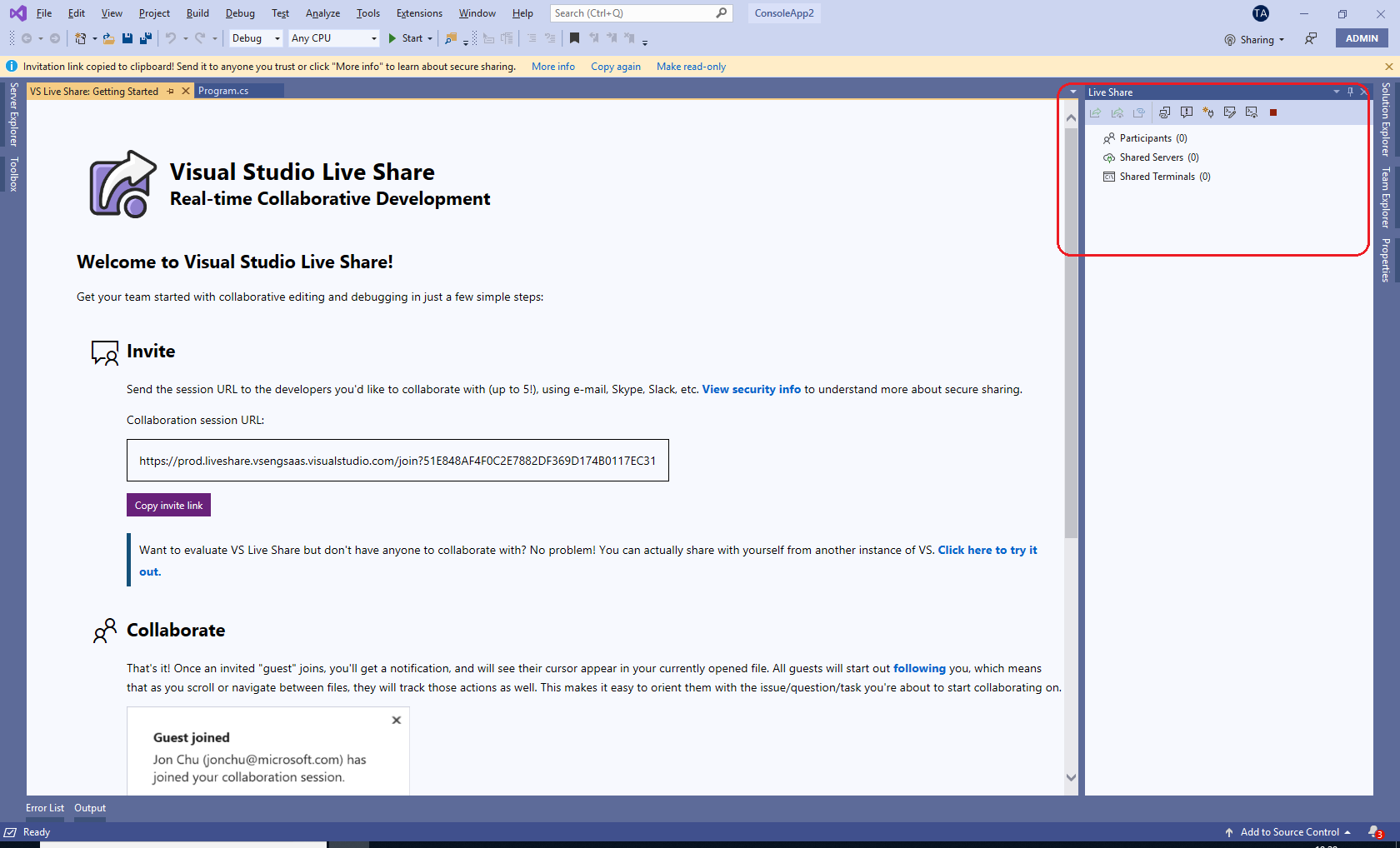Click the Undo arrow icon
1400x848 pixels.
pyautogui.click(x=171, y=38)
